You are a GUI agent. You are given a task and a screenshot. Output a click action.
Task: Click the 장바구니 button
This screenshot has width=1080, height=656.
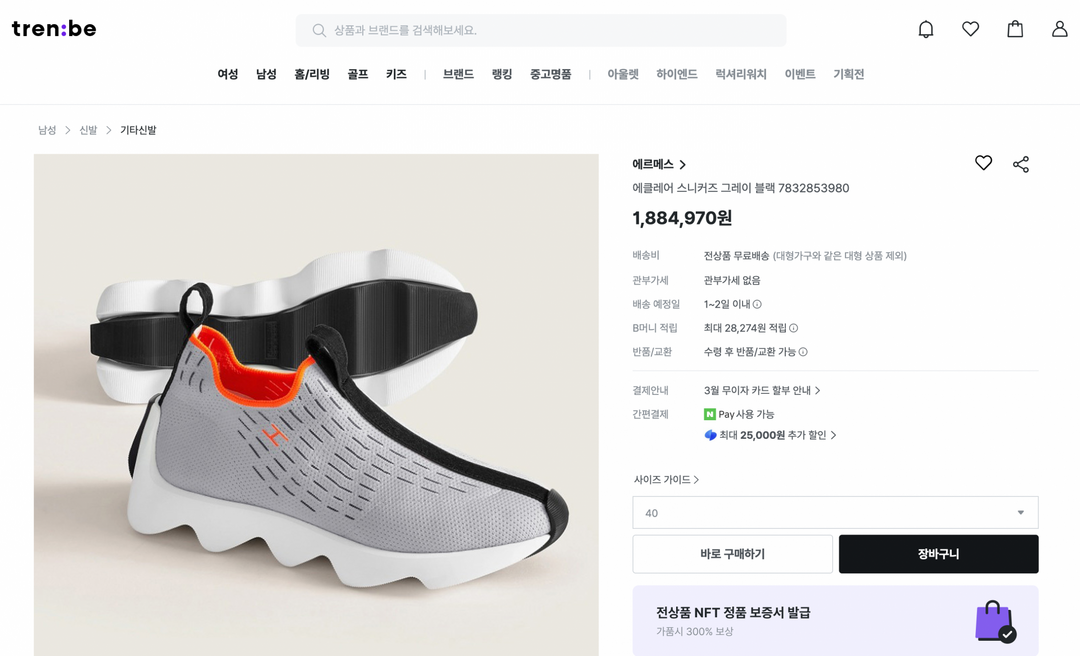click(x=938, y=554)
